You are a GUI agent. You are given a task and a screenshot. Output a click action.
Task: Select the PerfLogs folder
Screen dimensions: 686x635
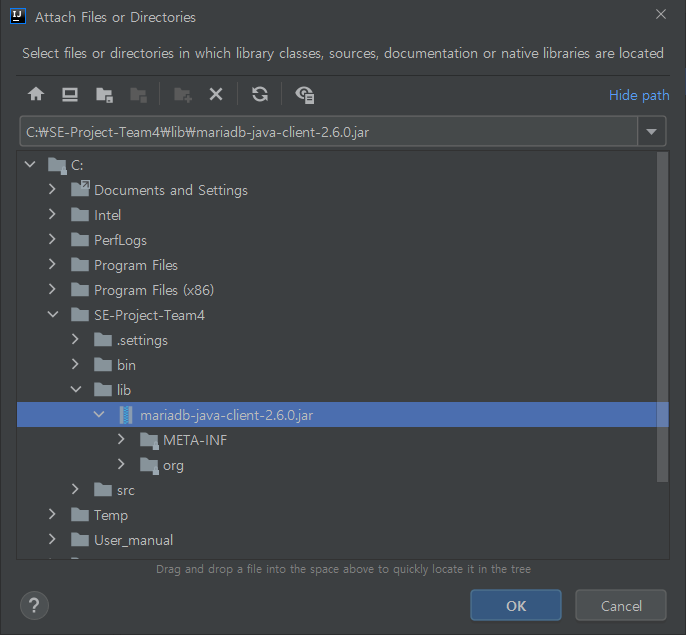pyautogui.click(x=108, y=240)
